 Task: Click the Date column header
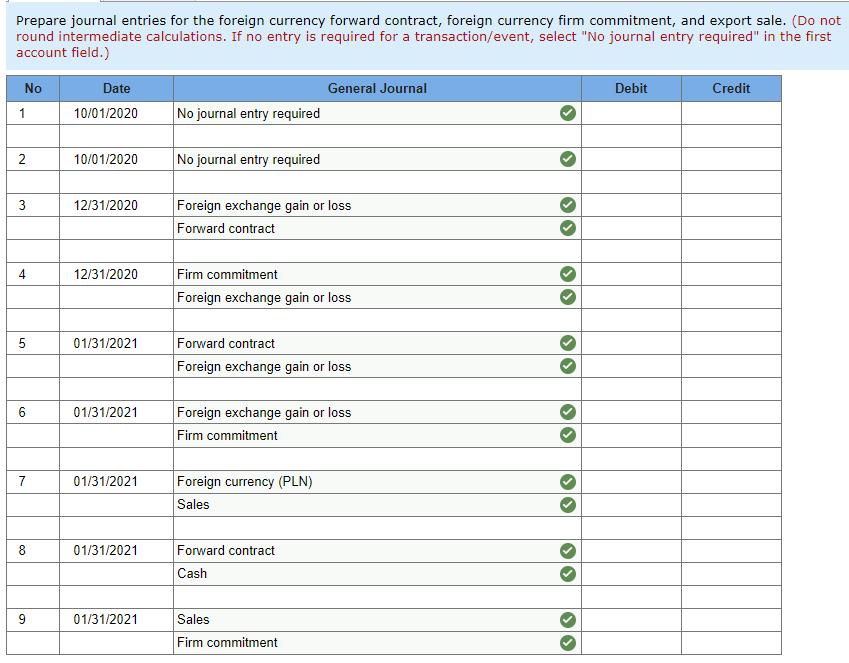point(116,88)
